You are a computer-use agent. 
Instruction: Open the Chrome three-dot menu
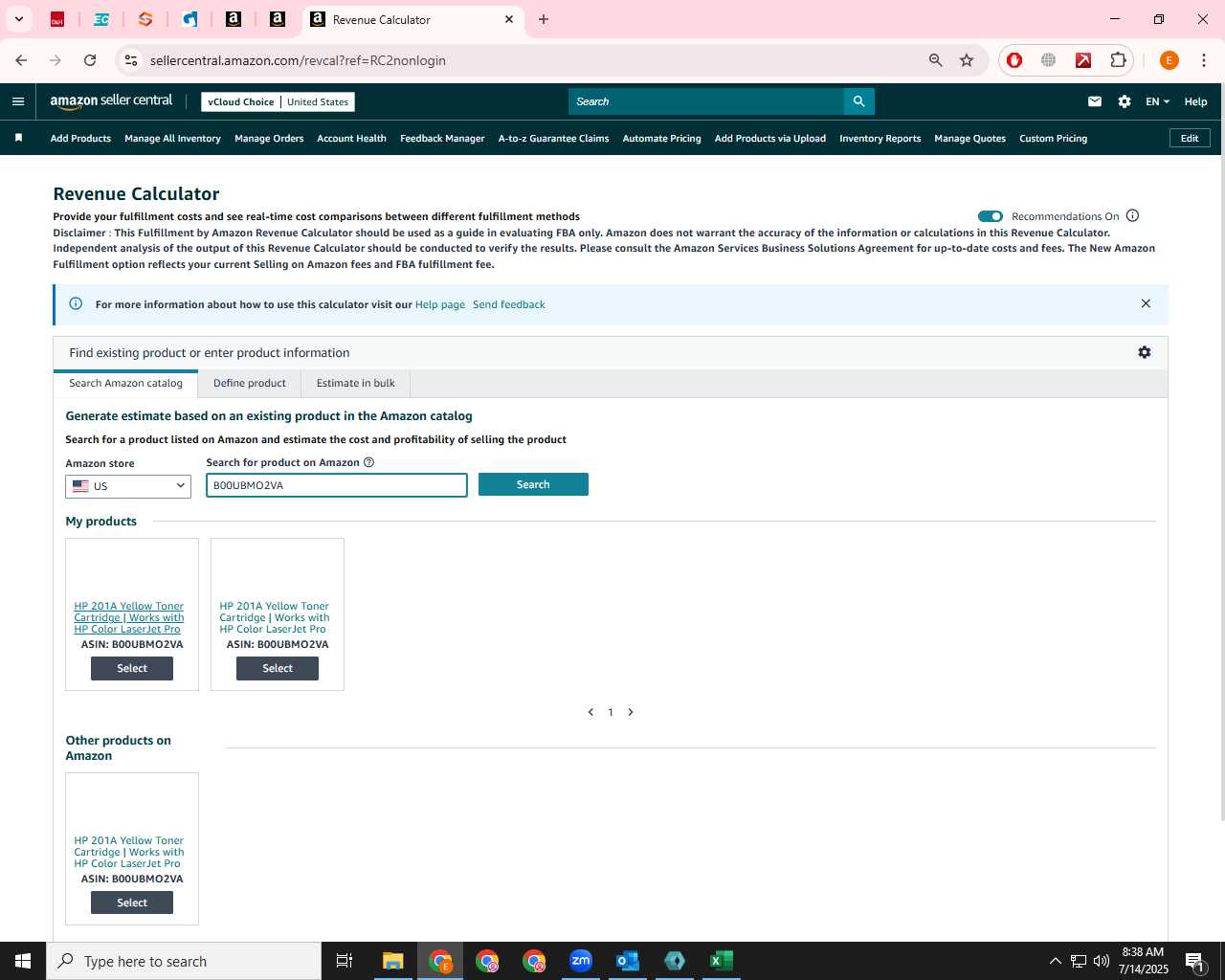pos(1203,60)
